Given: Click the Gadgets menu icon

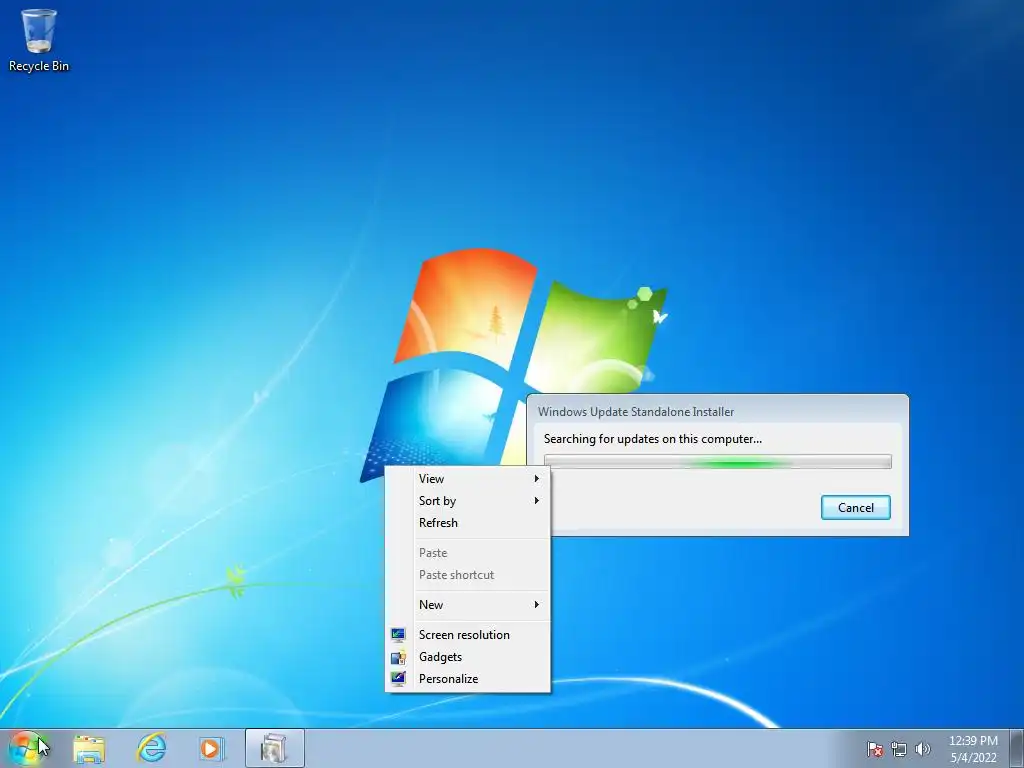Looking at the screenshot, I should [x=398, y=657].
